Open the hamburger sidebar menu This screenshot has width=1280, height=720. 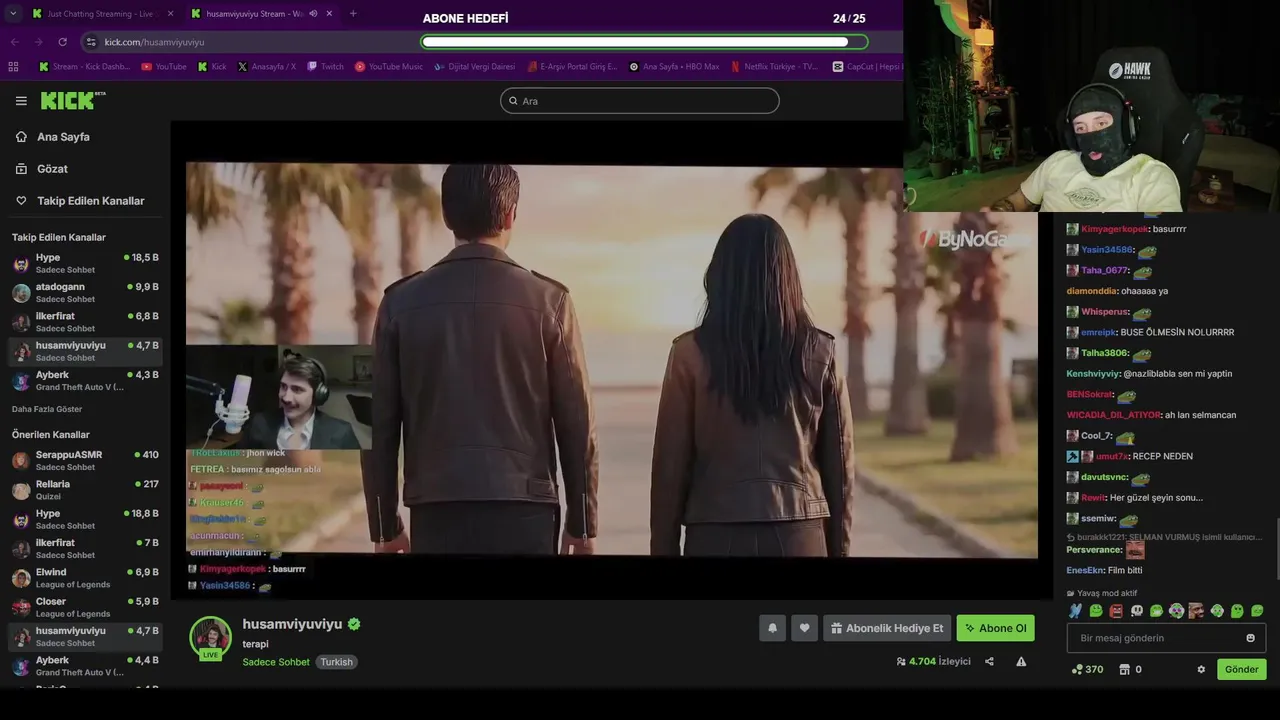pyautogui.click(x=21, y=101)
